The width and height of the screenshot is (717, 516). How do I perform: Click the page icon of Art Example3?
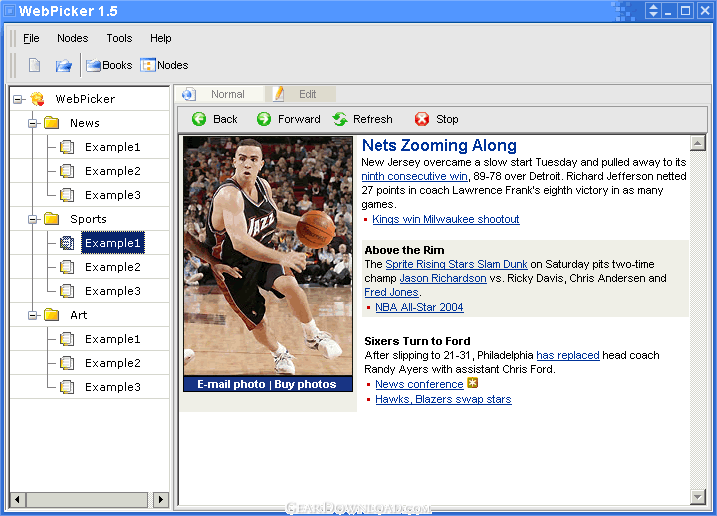point(67,387)
